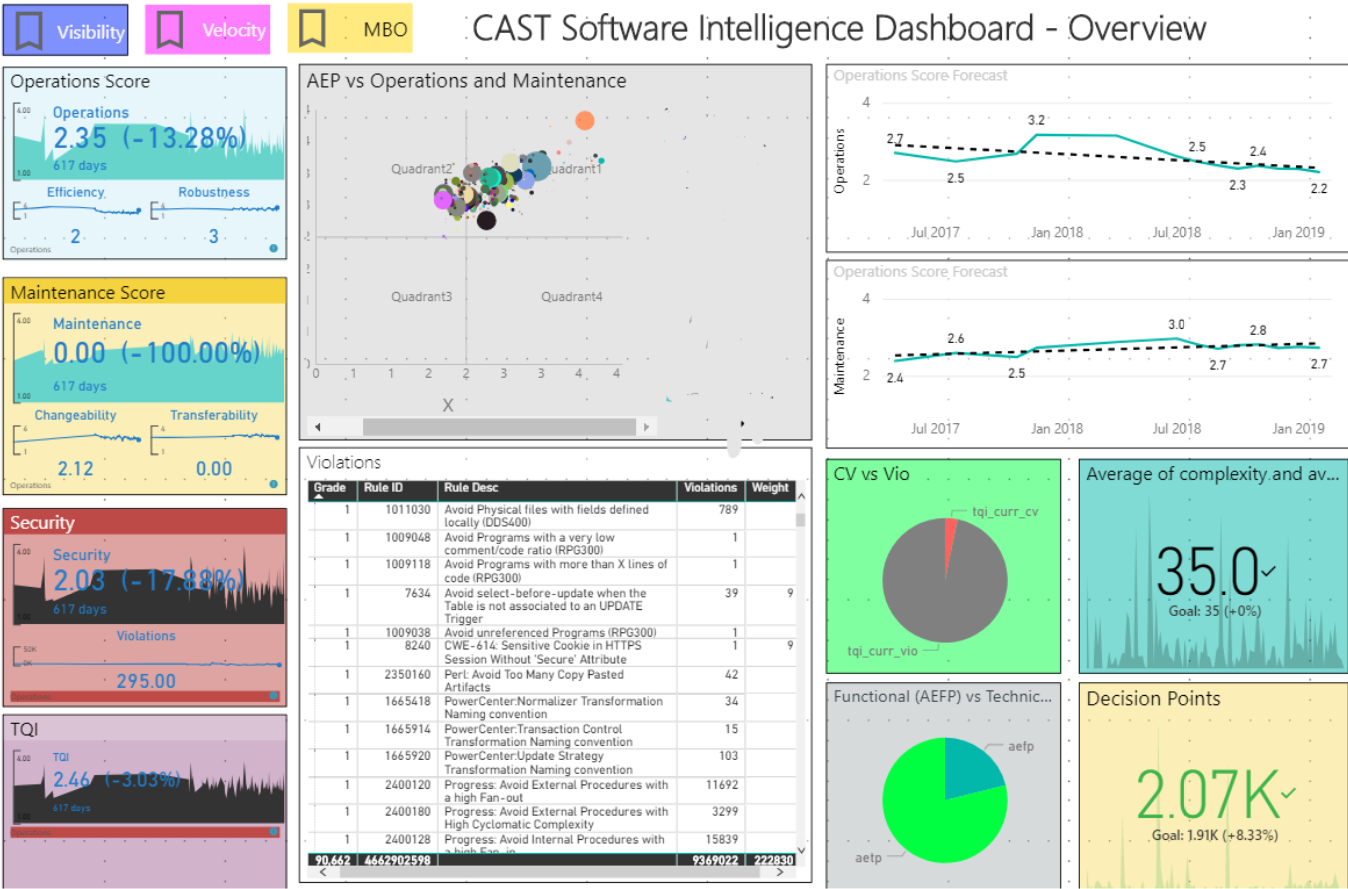This screenshot has height=889, width=1348.
Task: Open the Velocity bookmark button
Action: [208, 29]
